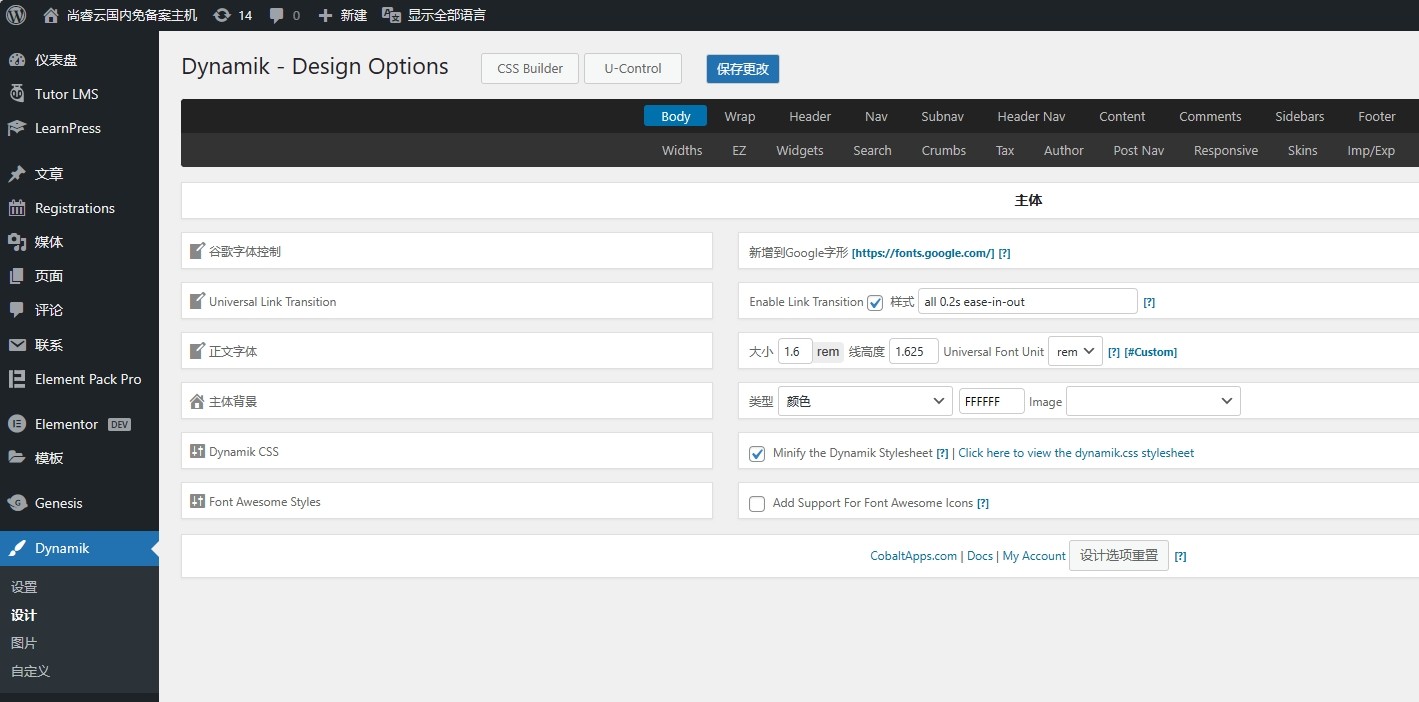Open Genesis from the sidebar icon

(17, 503)
